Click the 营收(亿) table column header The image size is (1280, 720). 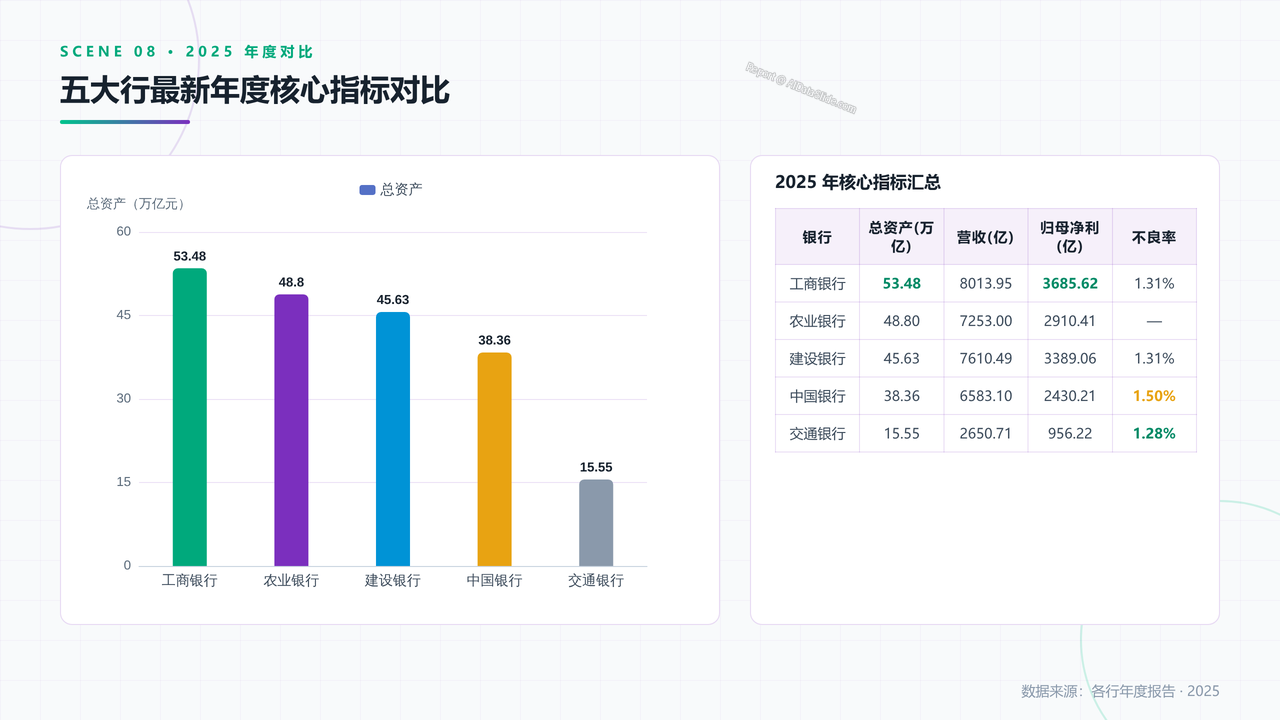point(986,237)
